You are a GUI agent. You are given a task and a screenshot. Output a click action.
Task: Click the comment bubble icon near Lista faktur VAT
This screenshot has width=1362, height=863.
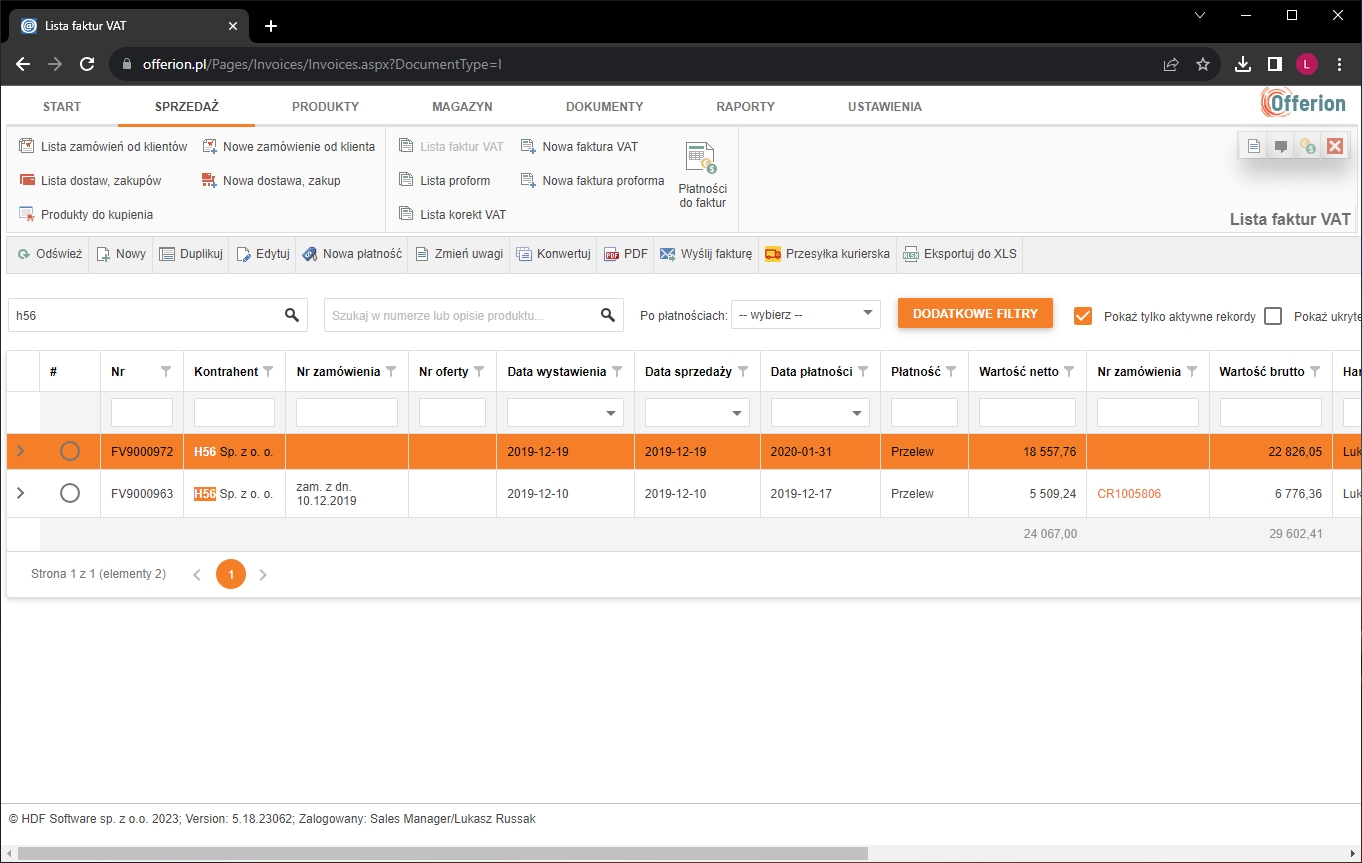point(1281,145)
